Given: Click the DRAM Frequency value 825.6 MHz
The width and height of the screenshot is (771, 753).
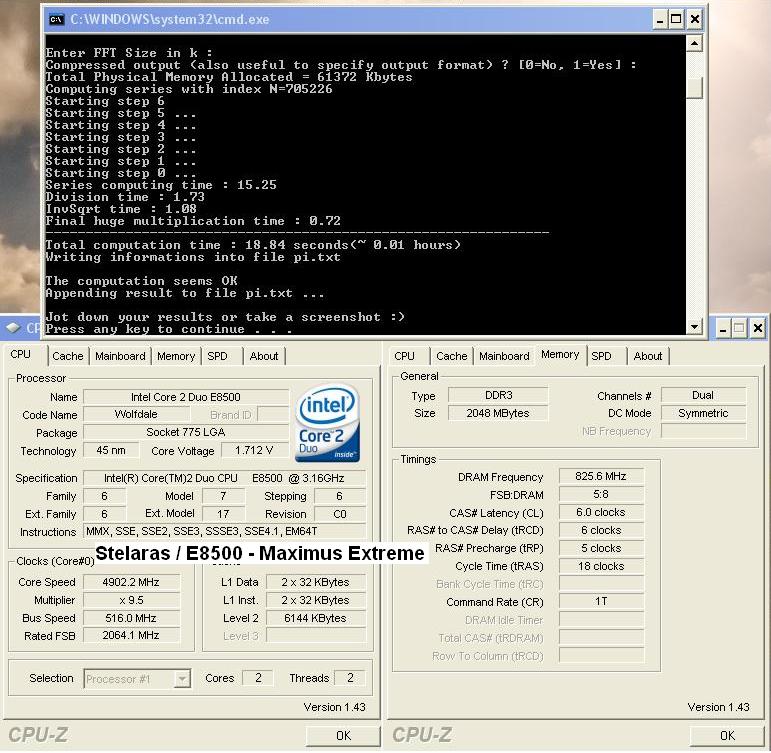Looking at the screenshot, I should pyautogui.click(x=601, y=477).
